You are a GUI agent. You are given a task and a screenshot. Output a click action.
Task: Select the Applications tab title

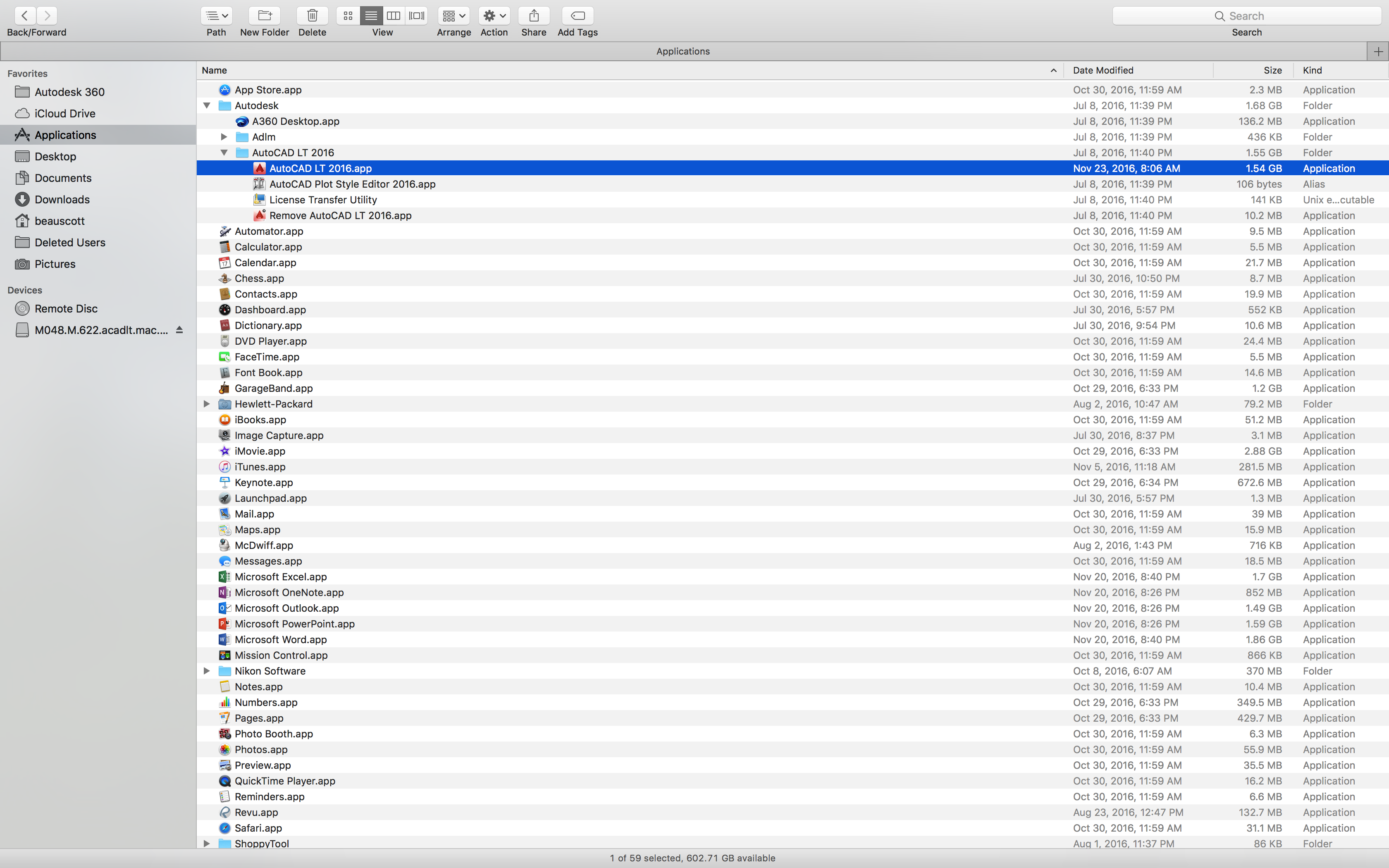pos(683,51)
